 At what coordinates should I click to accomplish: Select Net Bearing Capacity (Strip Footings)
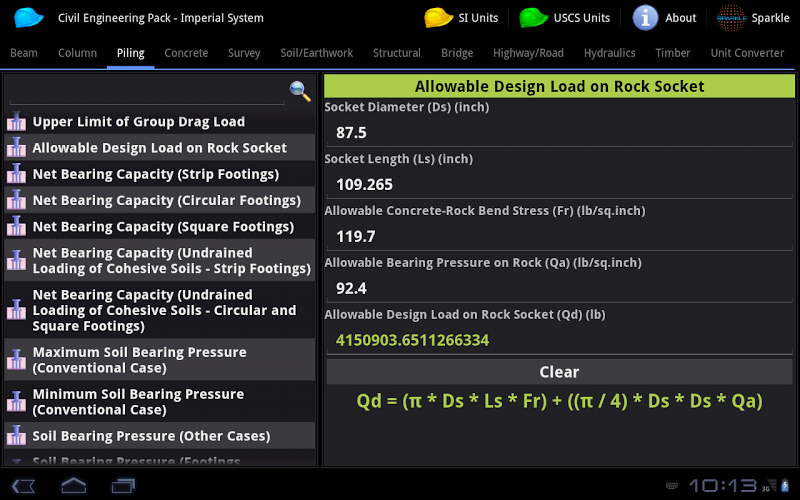pos(159,174)
